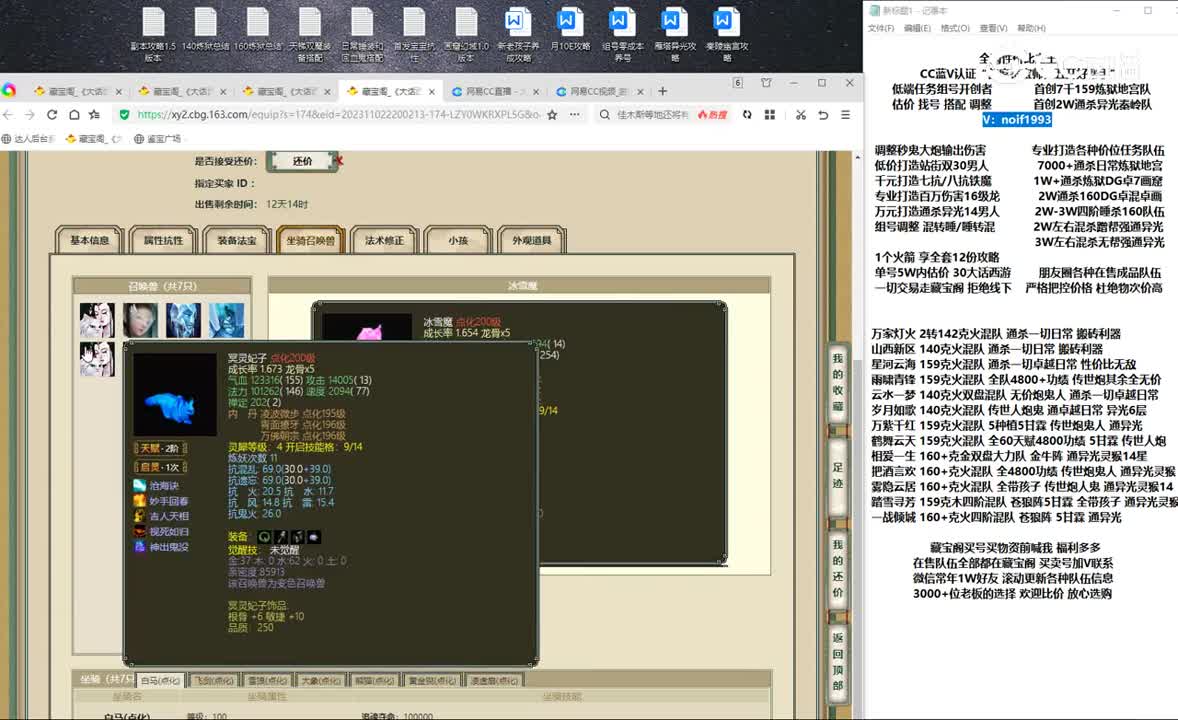This screenshot has height=720, width=1178.
Task: Close the 网易CC视频 tab
Action: (640, 92)
